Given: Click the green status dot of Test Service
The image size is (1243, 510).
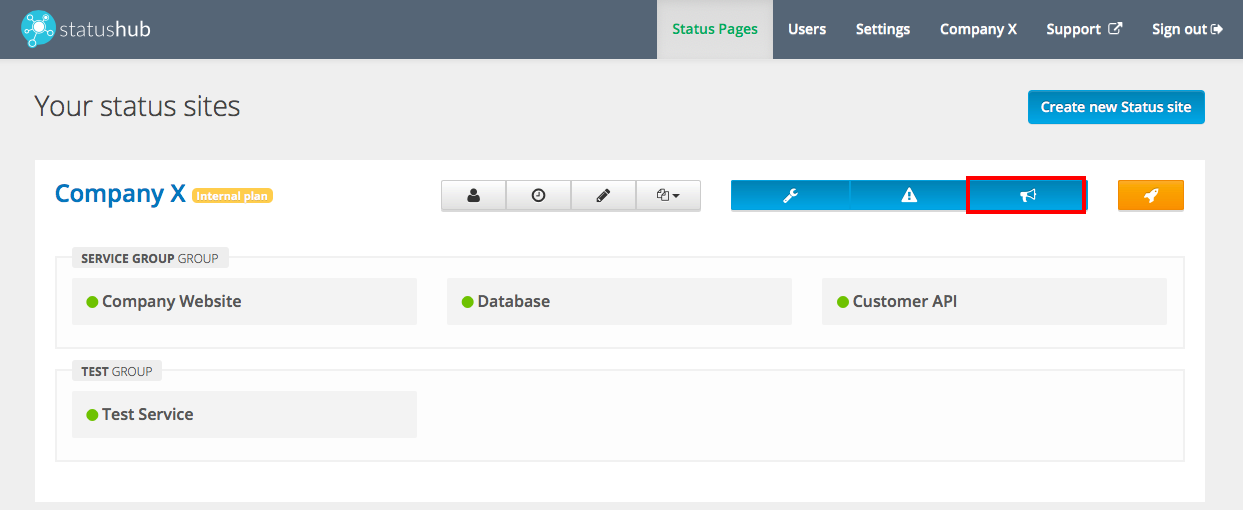Looking at the screenshot, I should (x=92, y=414).
